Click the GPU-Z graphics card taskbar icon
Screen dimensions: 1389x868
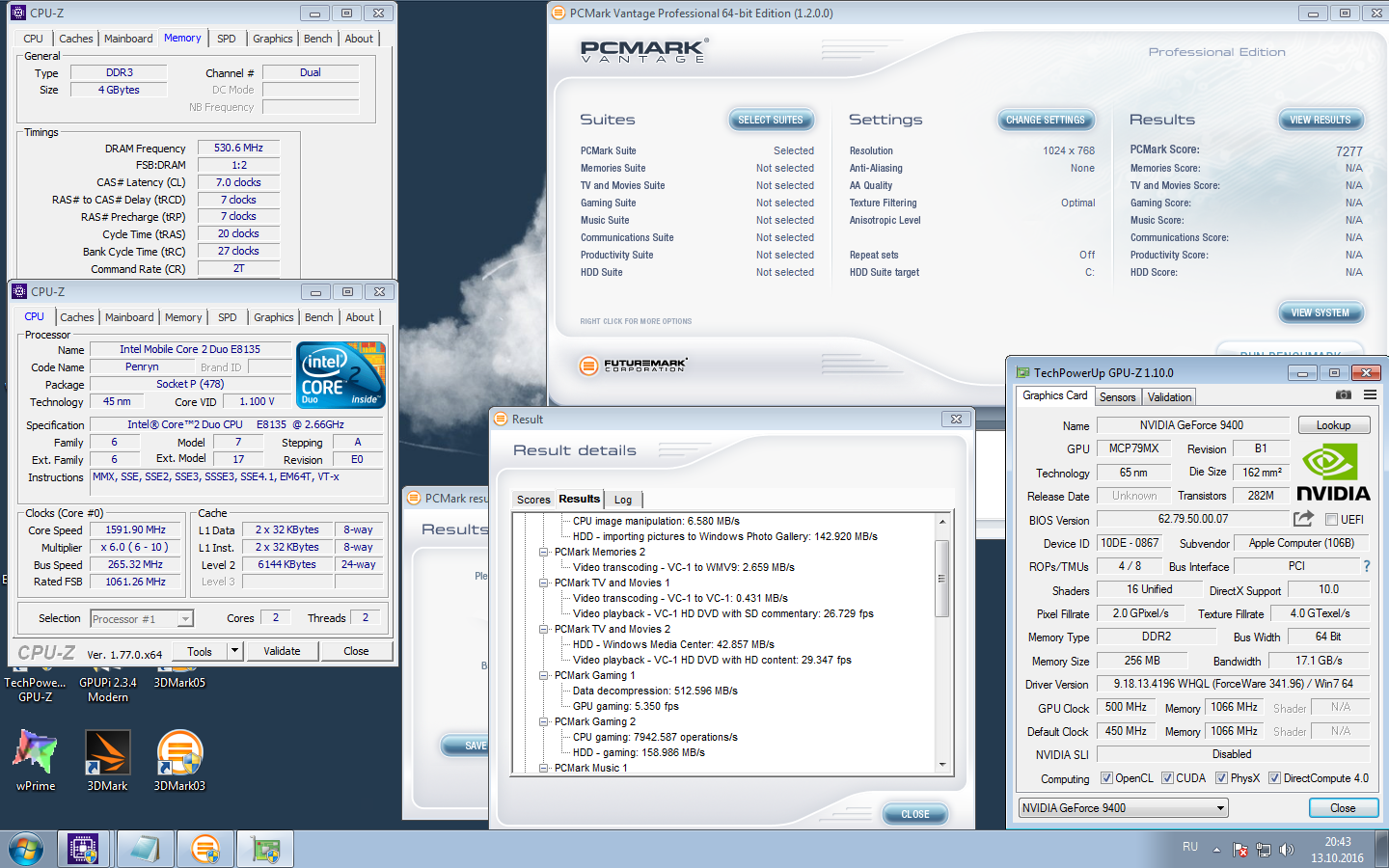[x=265, y=850]
